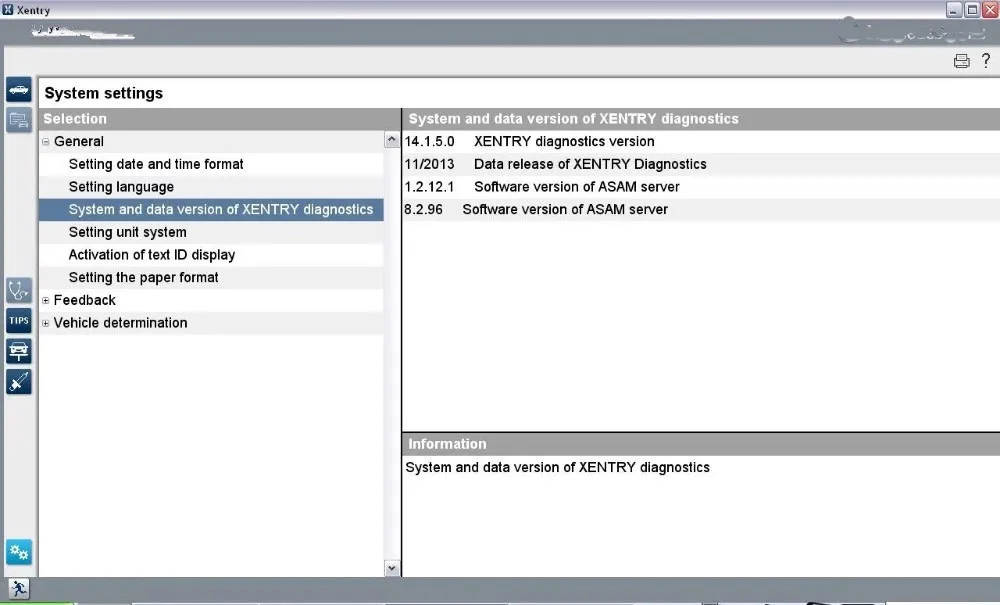
Task: Expand the Vehicle determination node
Action: click(45, 323)
